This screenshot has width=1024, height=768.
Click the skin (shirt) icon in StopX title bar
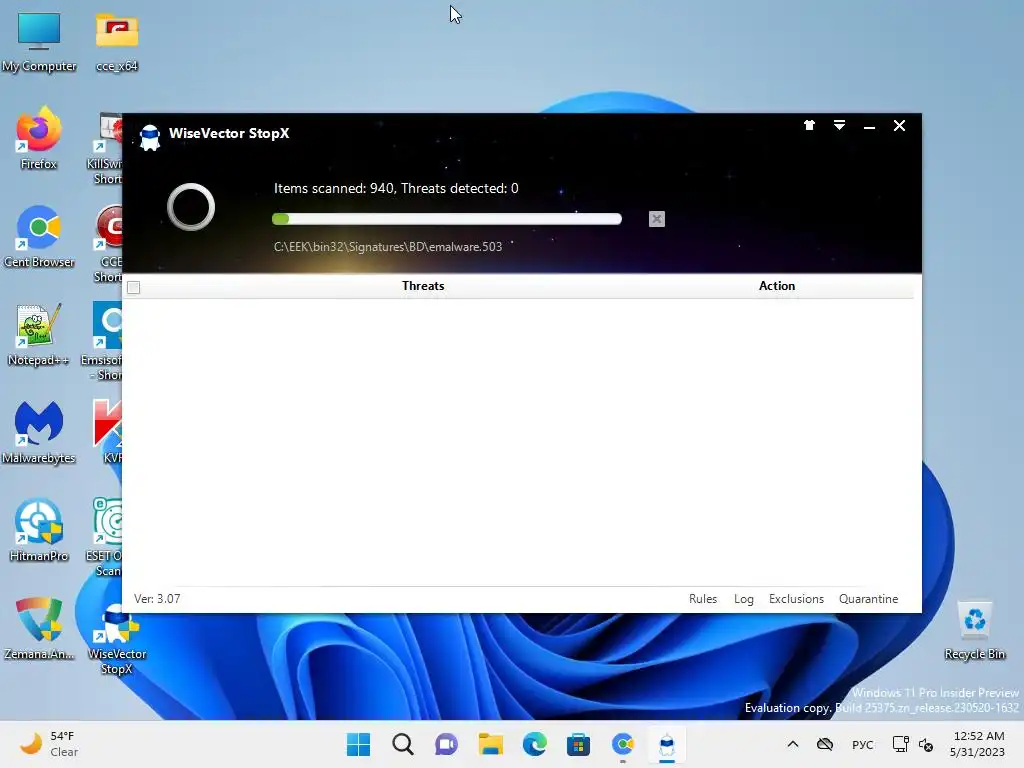809,125
